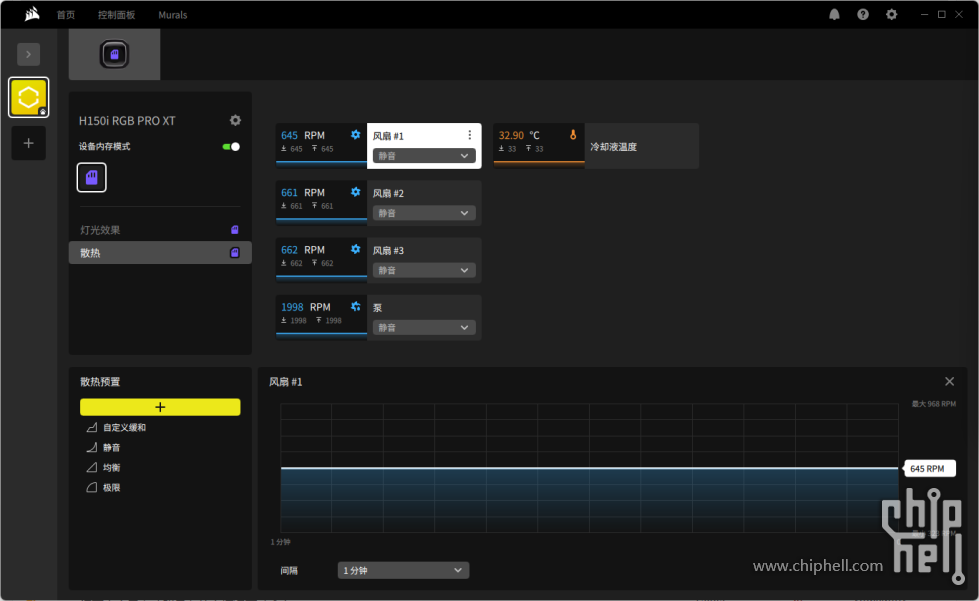This screenshot has height=601, width=979.
Task: Open the help question mark icon
Action: coord(863,14)
